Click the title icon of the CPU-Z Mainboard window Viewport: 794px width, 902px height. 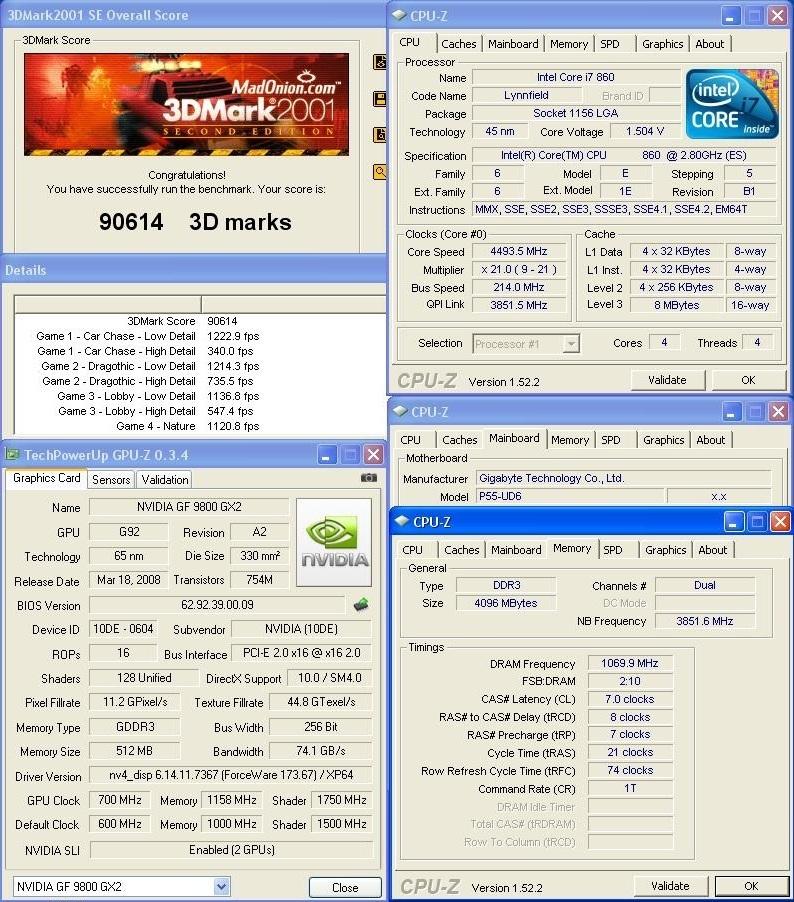tap(400, 411)
